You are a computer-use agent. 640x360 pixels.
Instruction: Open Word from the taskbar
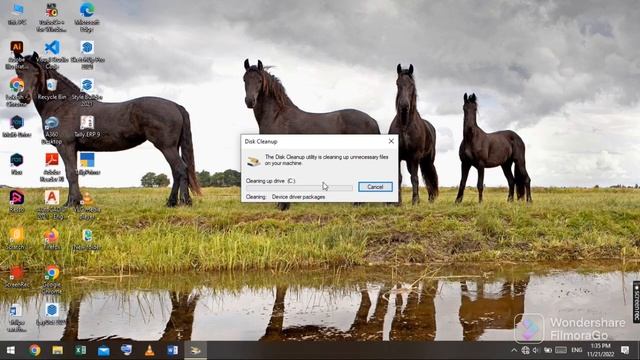pyautogui.click(x=172, y=350)
